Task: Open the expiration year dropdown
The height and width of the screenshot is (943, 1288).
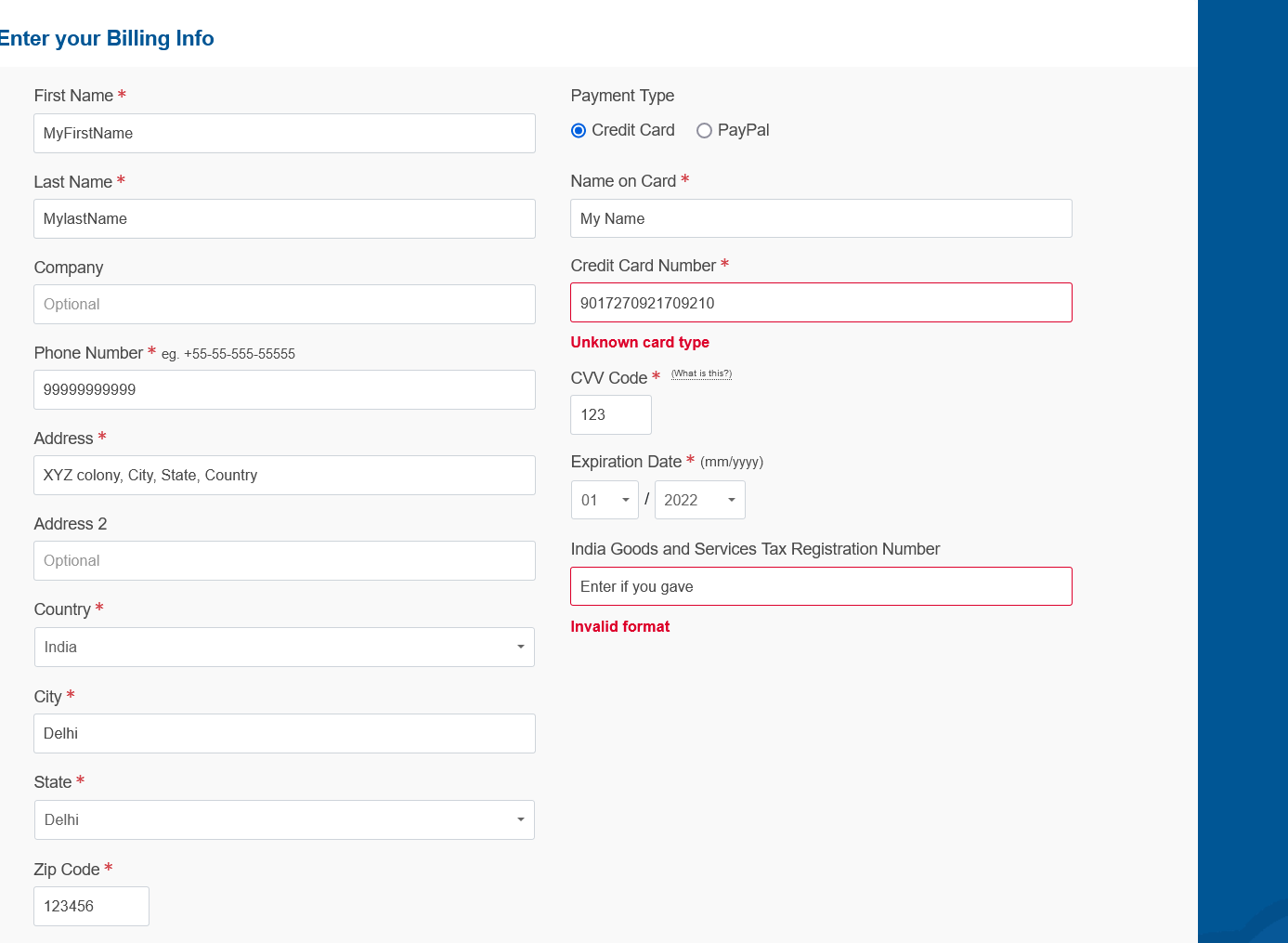Action: [699, 500]
